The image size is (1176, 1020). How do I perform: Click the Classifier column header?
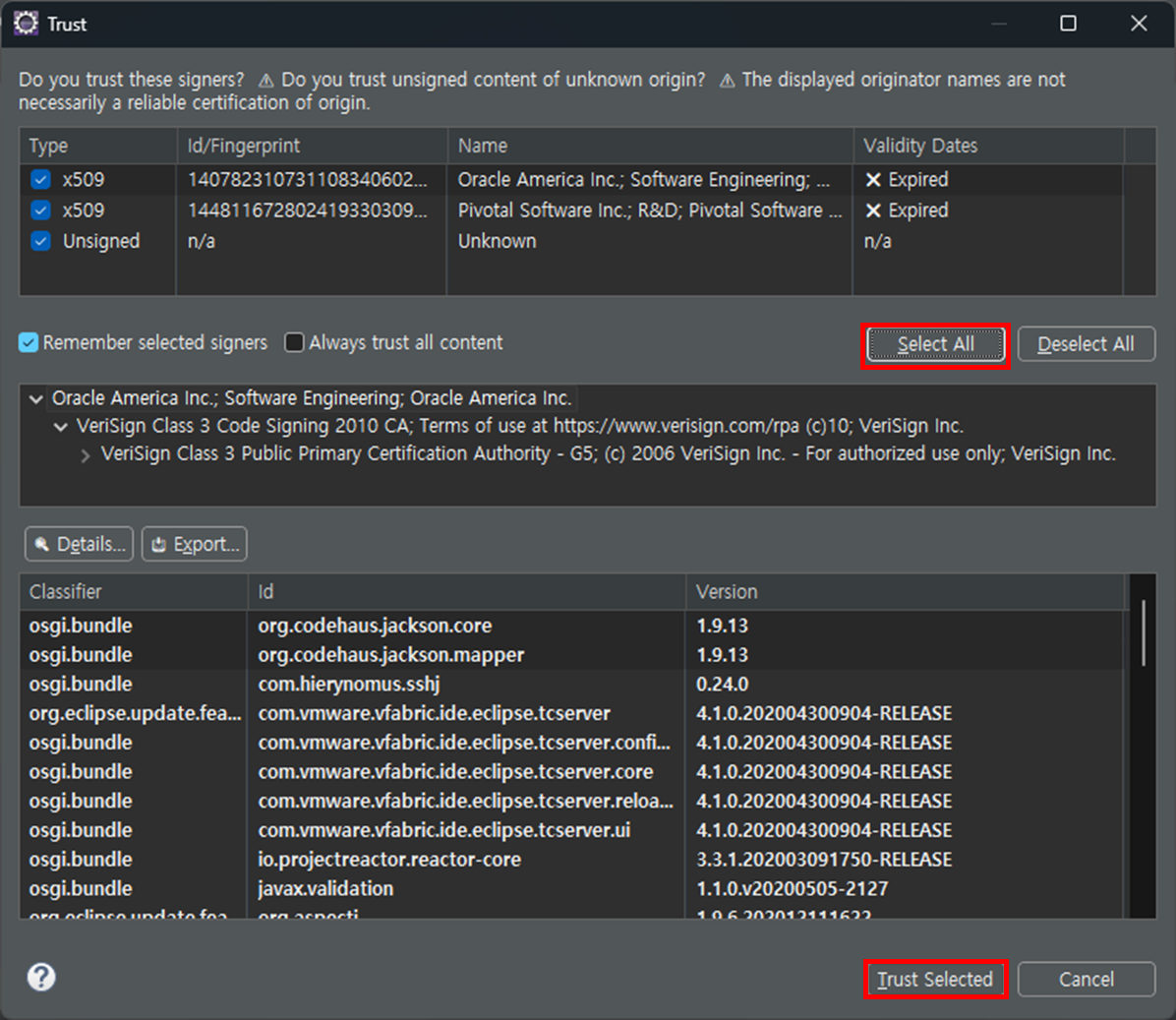pyautogui.click(x=134, y=592)
